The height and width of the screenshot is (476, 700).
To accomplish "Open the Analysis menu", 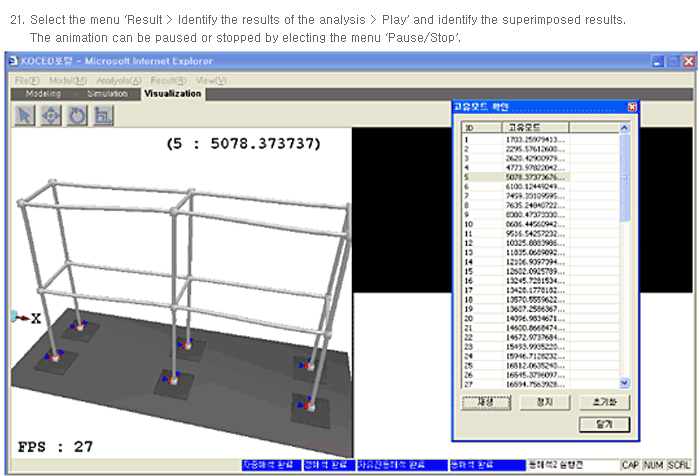I will [119, 80].
